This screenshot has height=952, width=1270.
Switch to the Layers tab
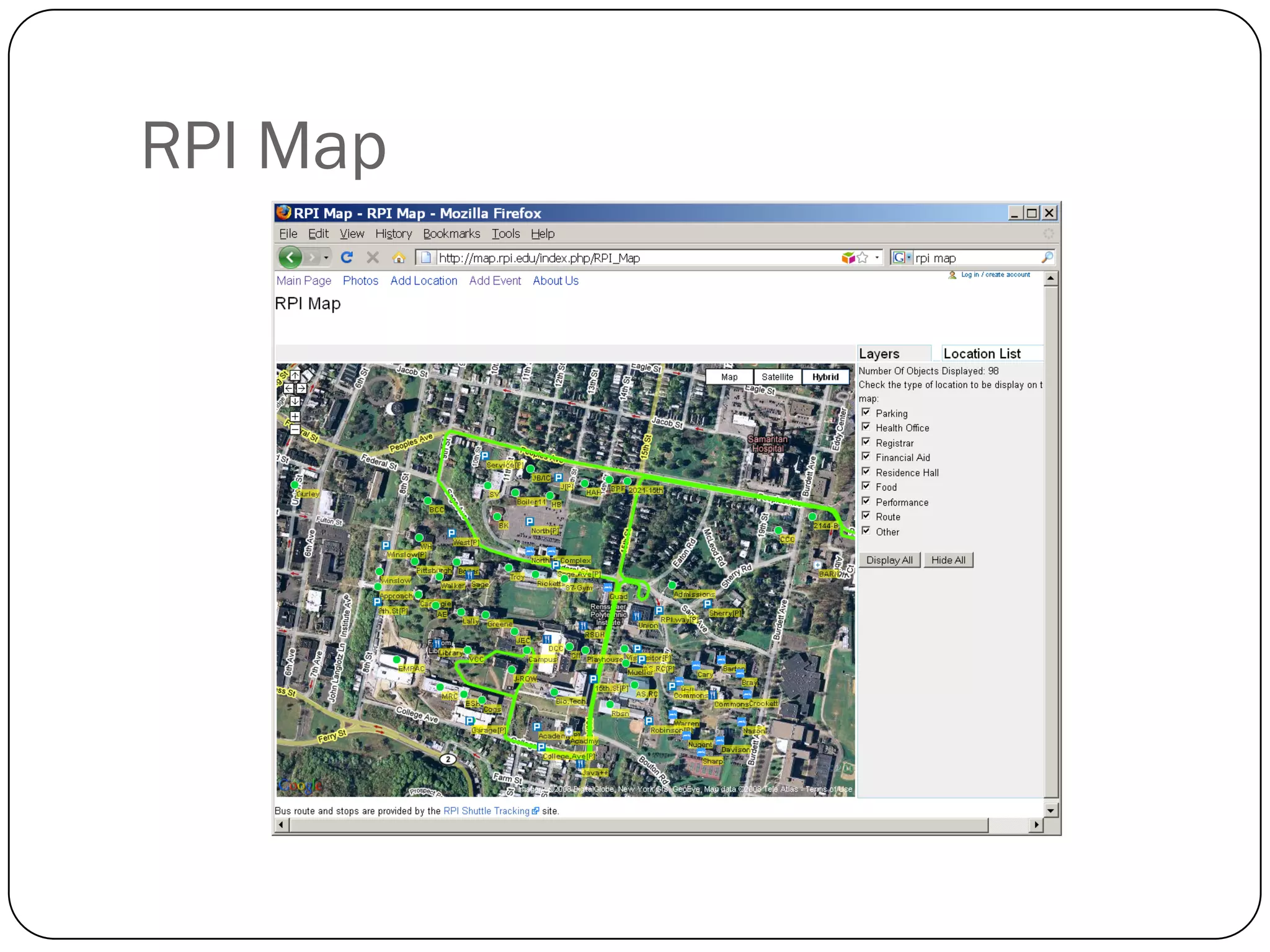(894, 353)
